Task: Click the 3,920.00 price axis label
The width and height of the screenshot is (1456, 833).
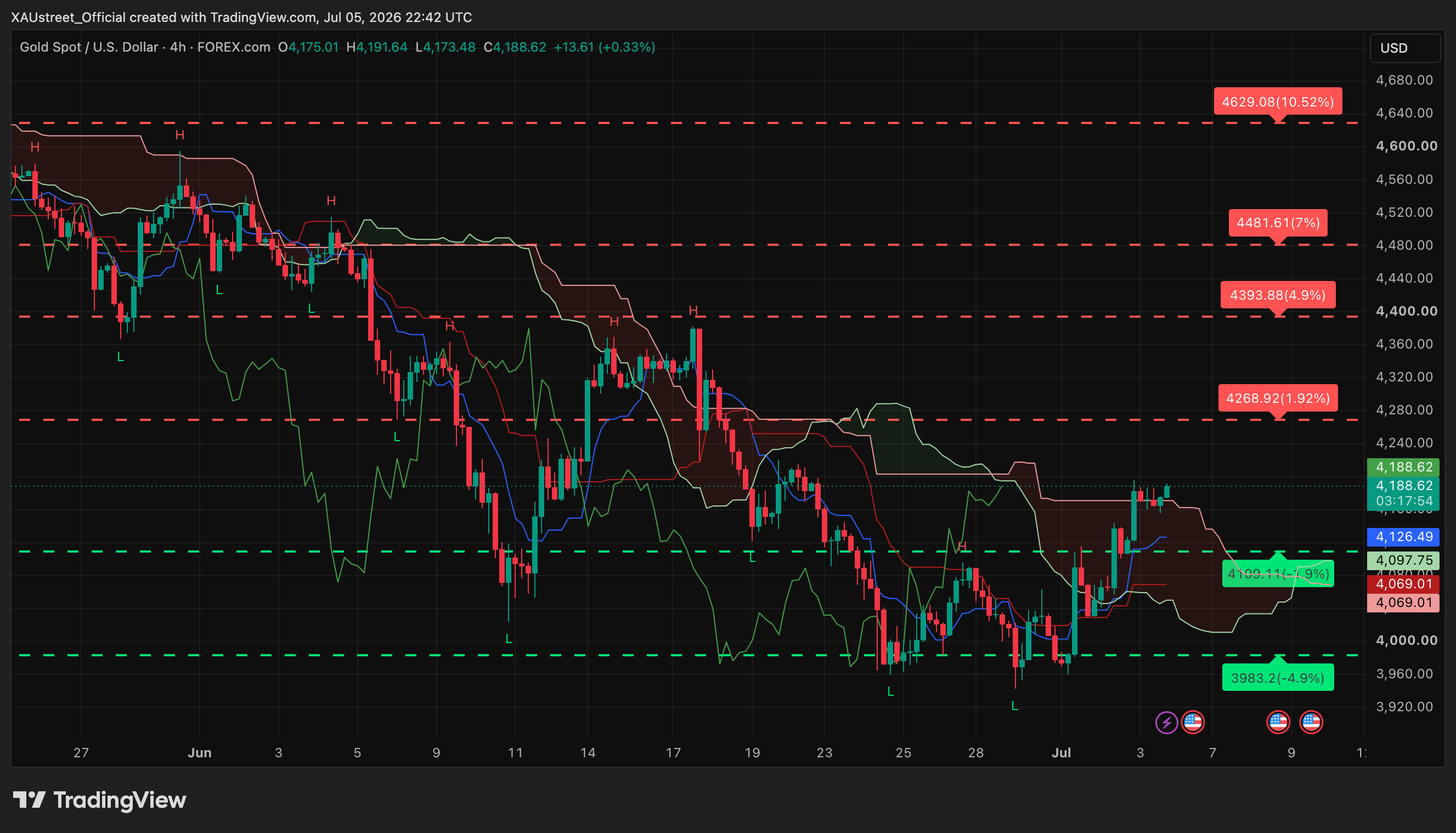Action: pyautogui.click(x=1404, y=707)
